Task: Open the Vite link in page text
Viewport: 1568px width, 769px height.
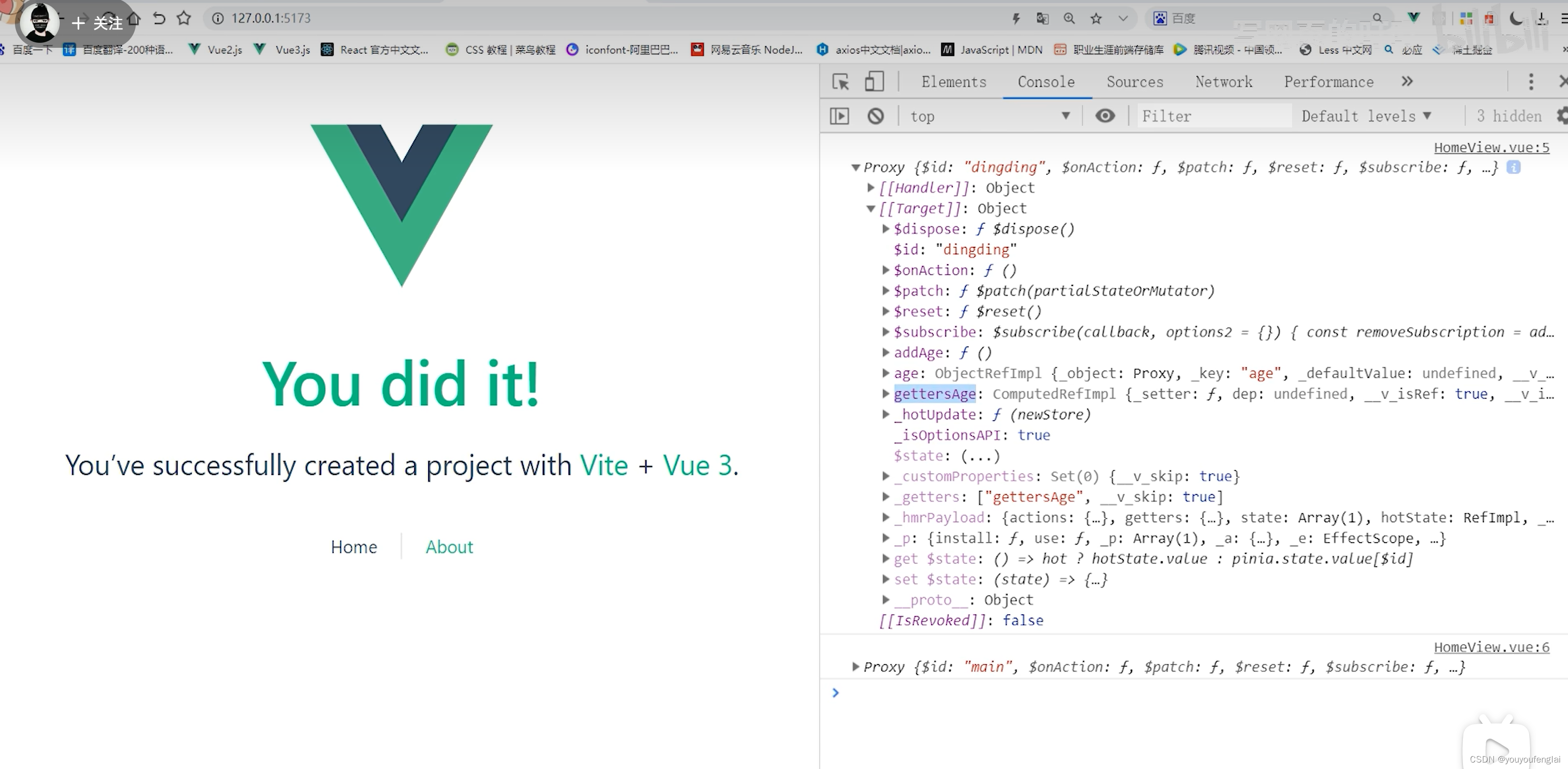Action: [x=603, y=465]
